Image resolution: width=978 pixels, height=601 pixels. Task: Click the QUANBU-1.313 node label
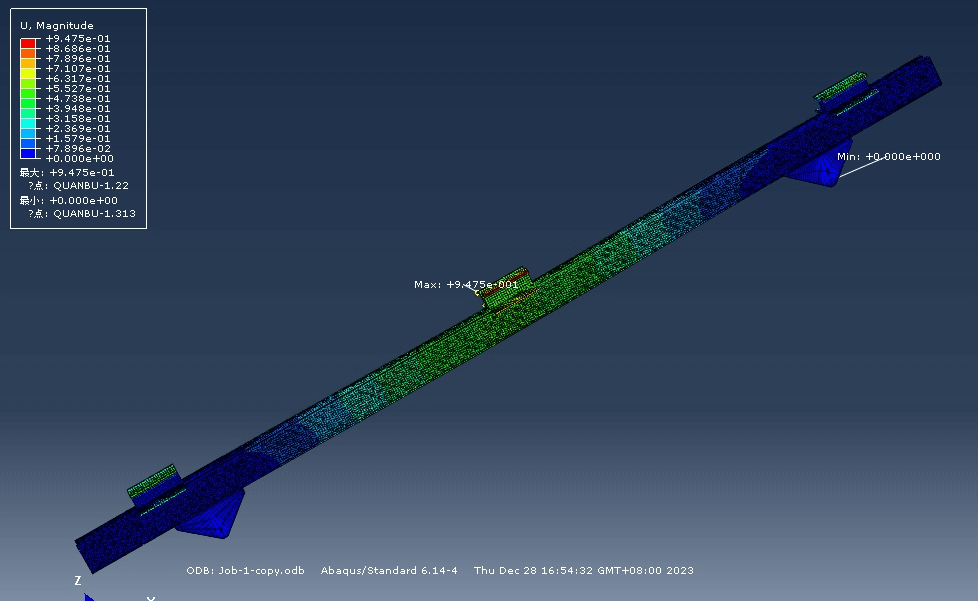pos(94,214)
